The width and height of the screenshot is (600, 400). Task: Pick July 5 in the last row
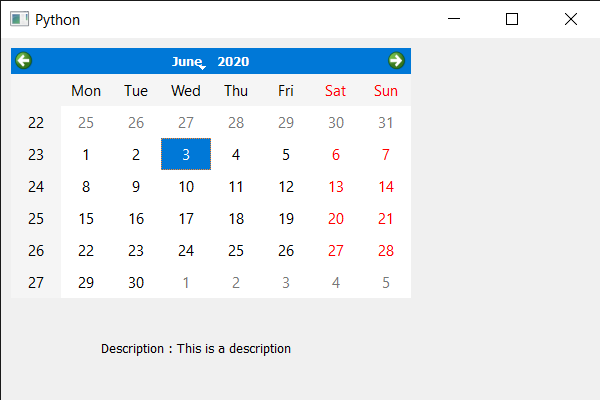click(386, 282)
